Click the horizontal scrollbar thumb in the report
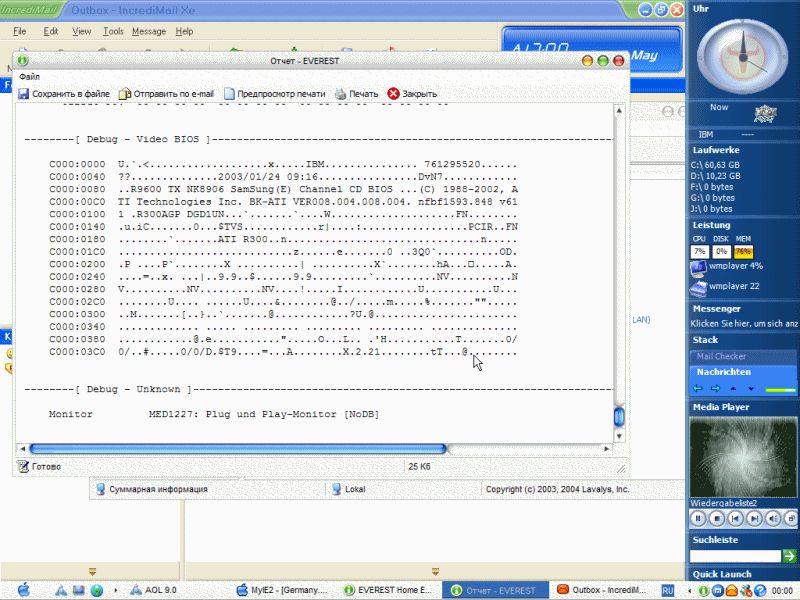This screenshot has width=800, height=600. coord(238,448)
